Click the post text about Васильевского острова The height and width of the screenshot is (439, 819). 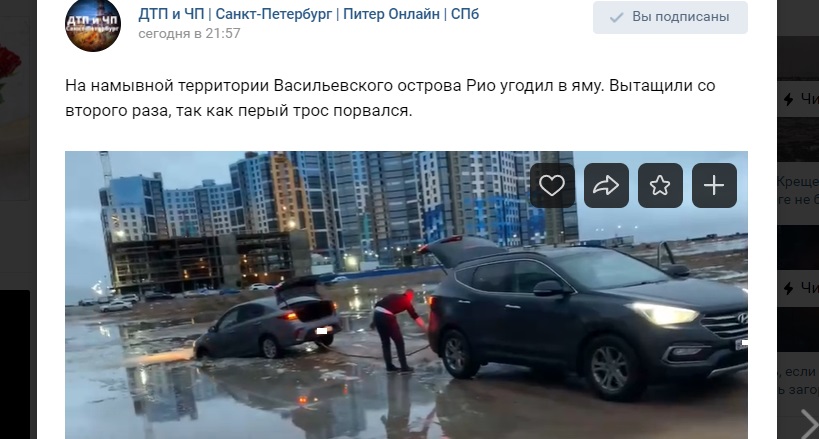coord(390,98)
